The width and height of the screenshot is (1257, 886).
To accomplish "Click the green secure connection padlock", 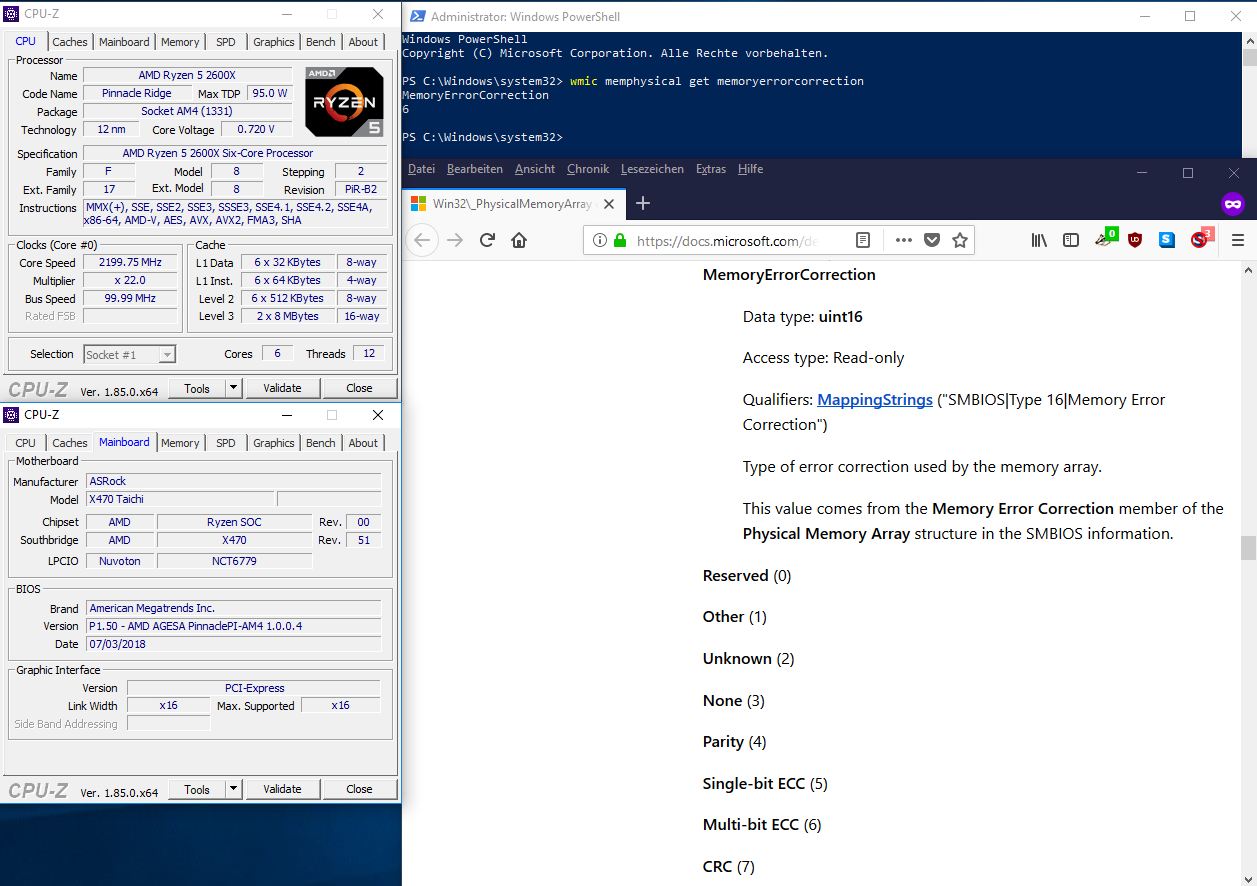I will pyautogui.click(x=620, y=241).
